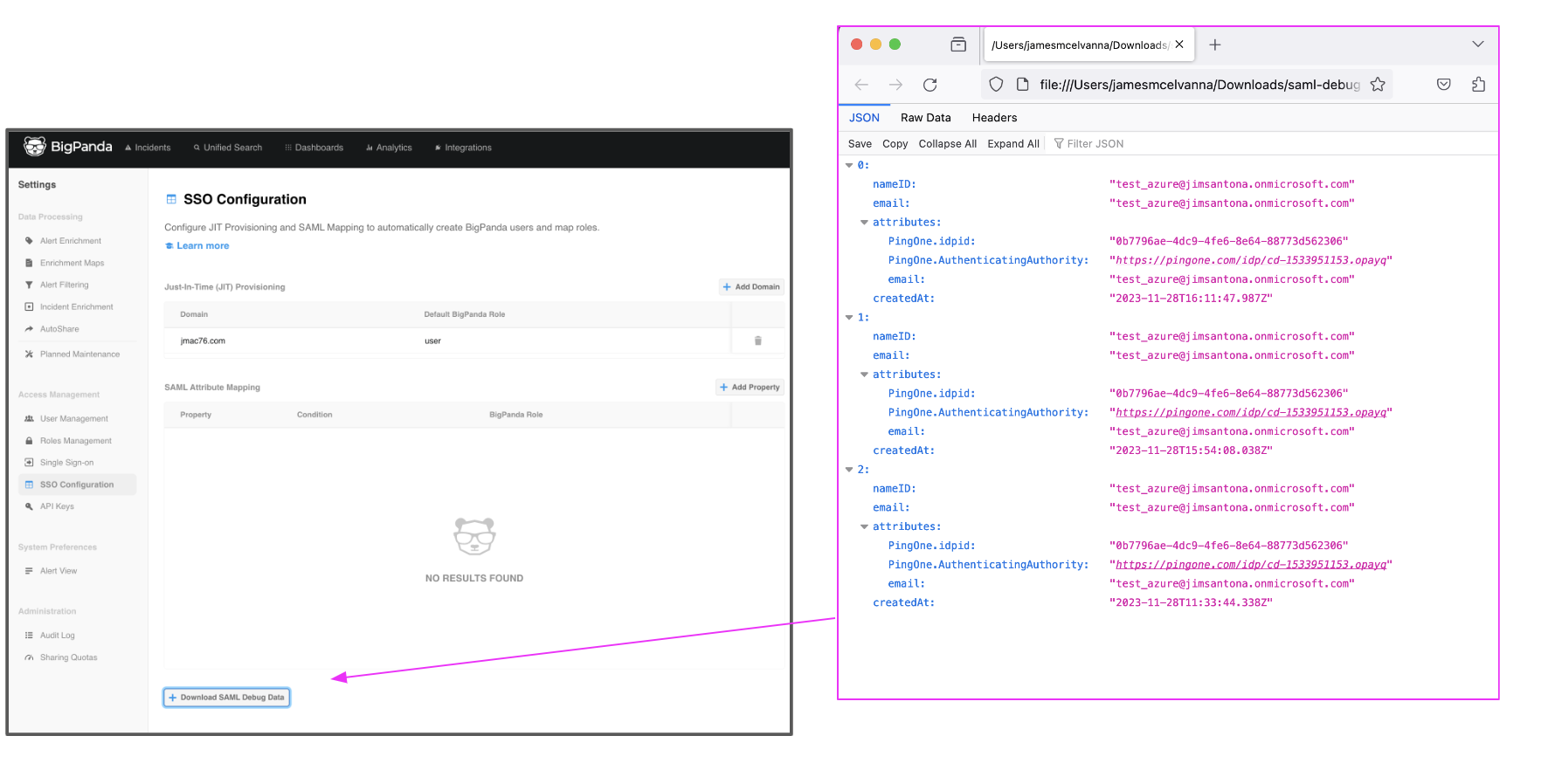Switch to JSON viewer tab
The width and height of the screenshot is (1541, 784).
click(864, 118)
